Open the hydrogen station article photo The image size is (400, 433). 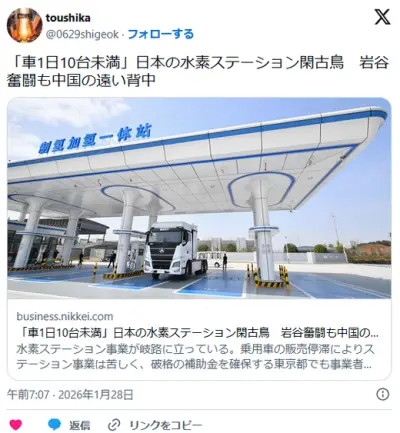pos(199,198)
